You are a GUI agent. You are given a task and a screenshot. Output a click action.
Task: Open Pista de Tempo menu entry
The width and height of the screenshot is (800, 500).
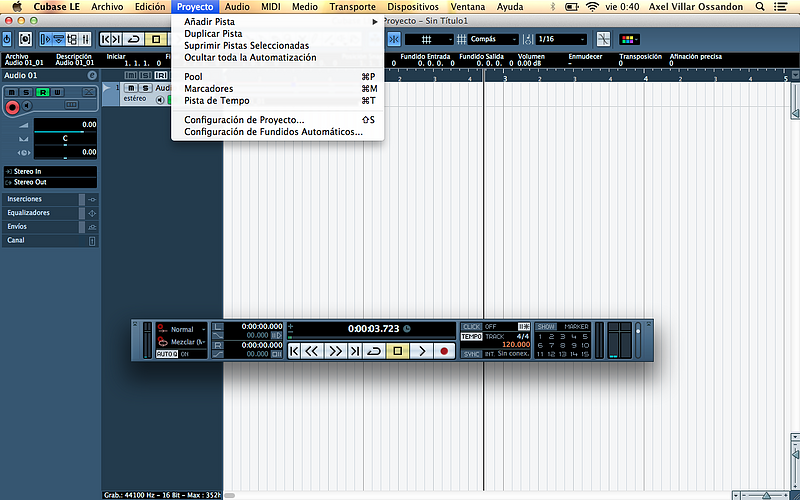pyautogui.click(x=278, y=101)
